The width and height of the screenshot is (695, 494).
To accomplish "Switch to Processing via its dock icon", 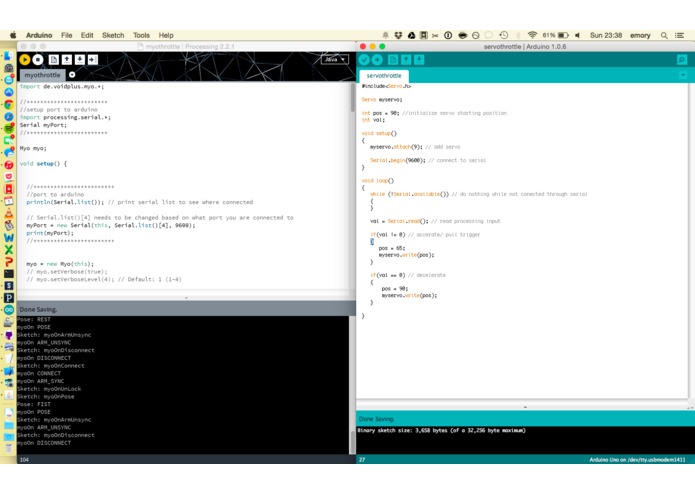I will click(x=9, y=298).
